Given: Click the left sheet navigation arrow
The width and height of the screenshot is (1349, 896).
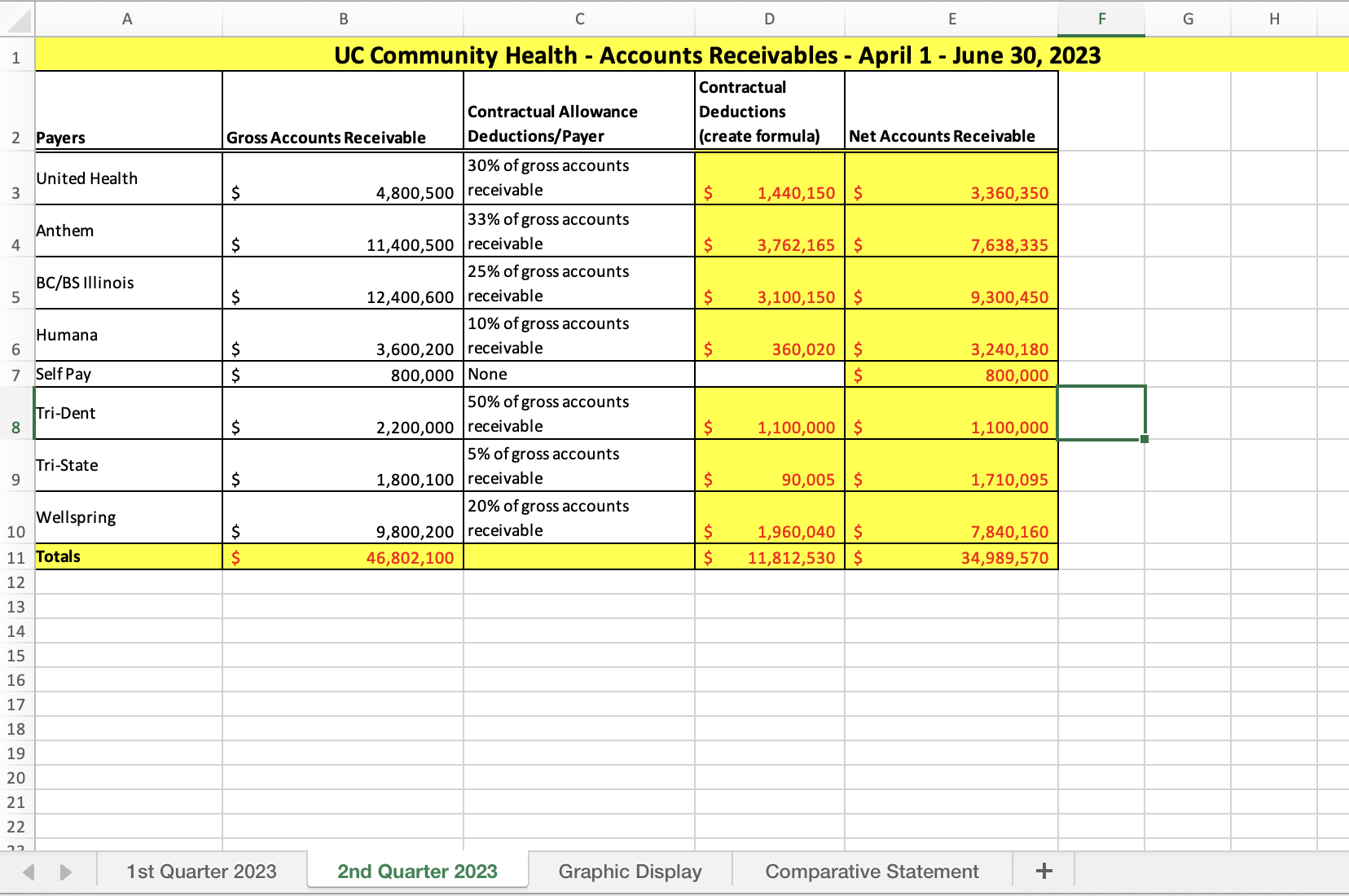Looking at the screenshot, I should click(30, 870).
